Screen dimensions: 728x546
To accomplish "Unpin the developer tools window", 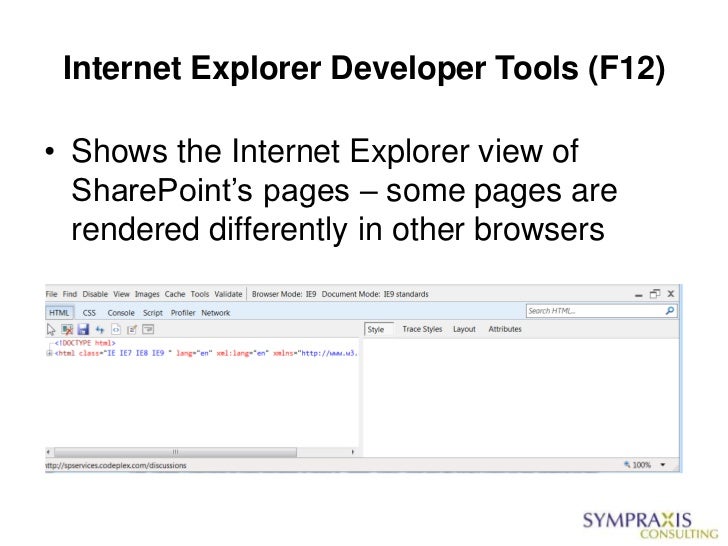I will [x=655, y=293].
